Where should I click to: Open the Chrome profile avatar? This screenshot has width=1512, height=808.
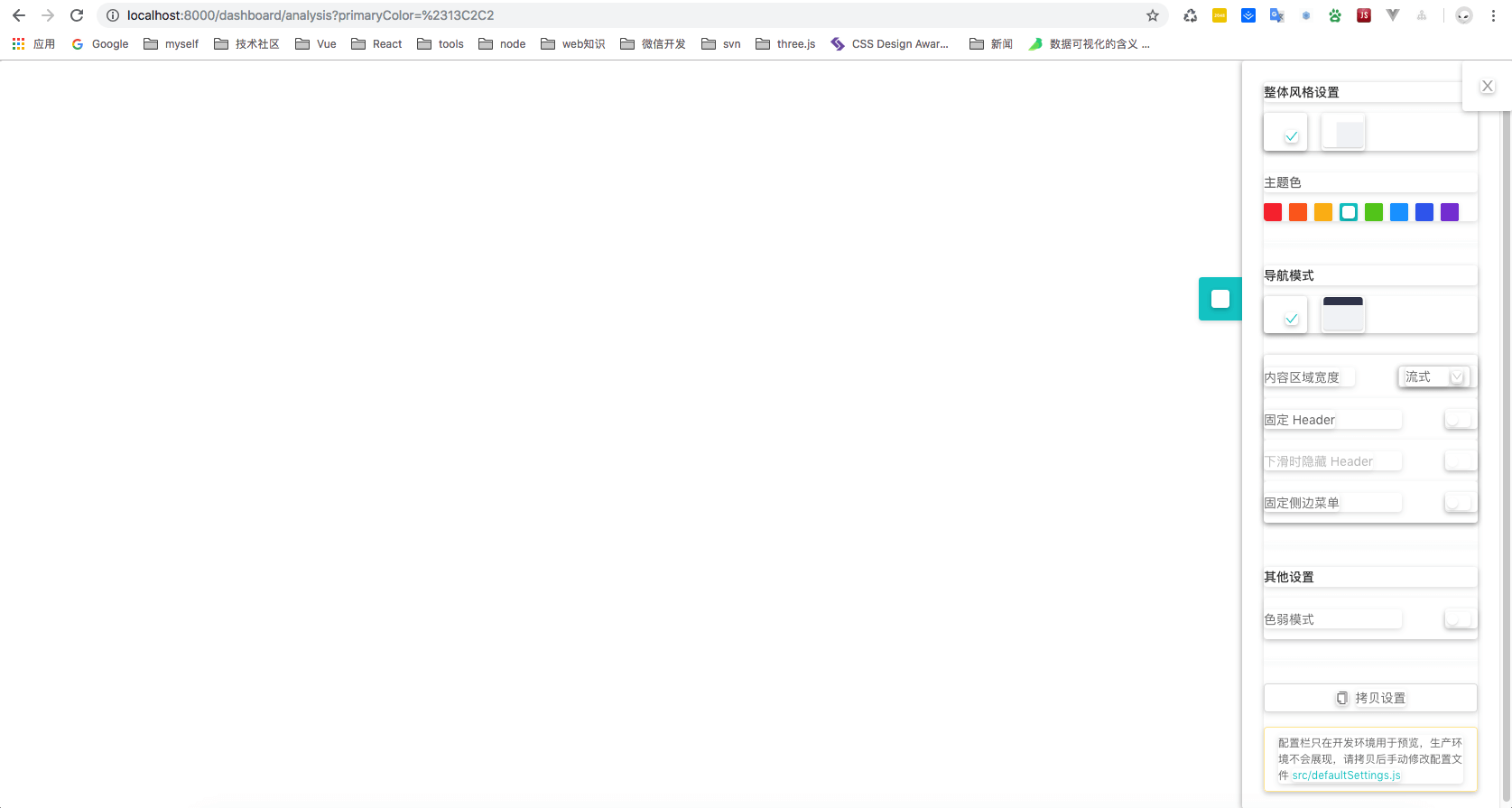click(1464, 15)
